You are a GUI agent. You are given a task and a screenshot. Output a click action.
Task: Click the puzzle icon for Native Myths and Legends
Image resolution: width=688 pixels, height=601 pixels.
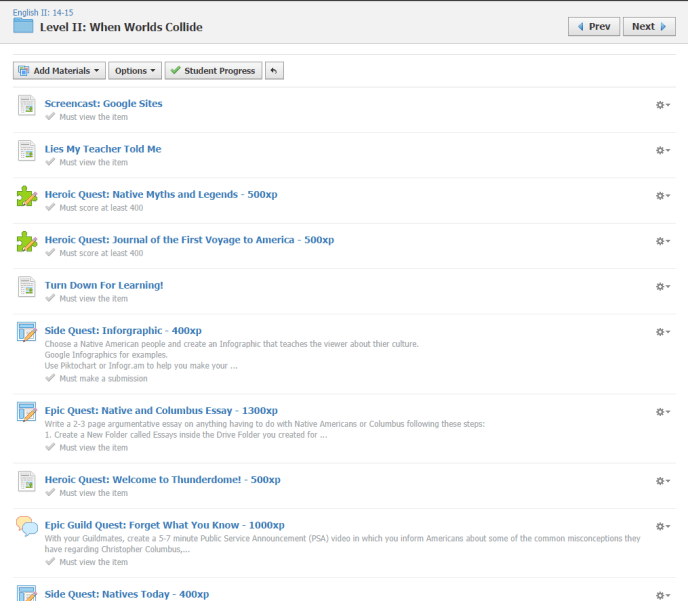point(26,196)
